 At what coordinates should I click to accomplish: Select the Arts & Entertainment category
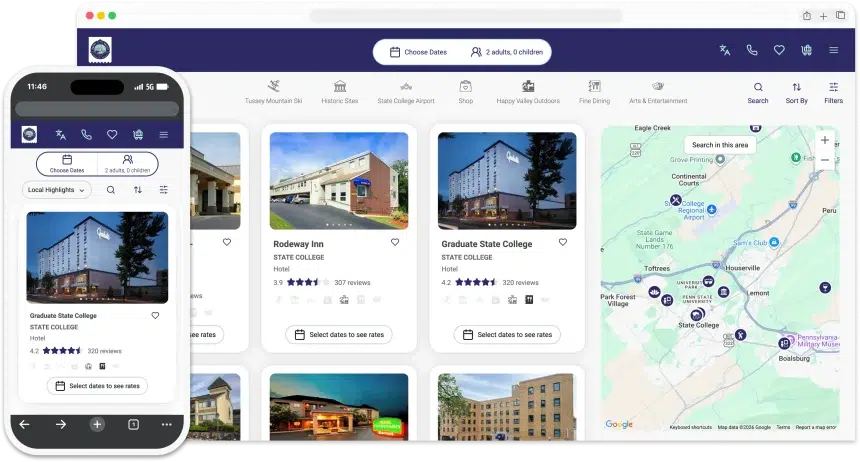point(658,92)
